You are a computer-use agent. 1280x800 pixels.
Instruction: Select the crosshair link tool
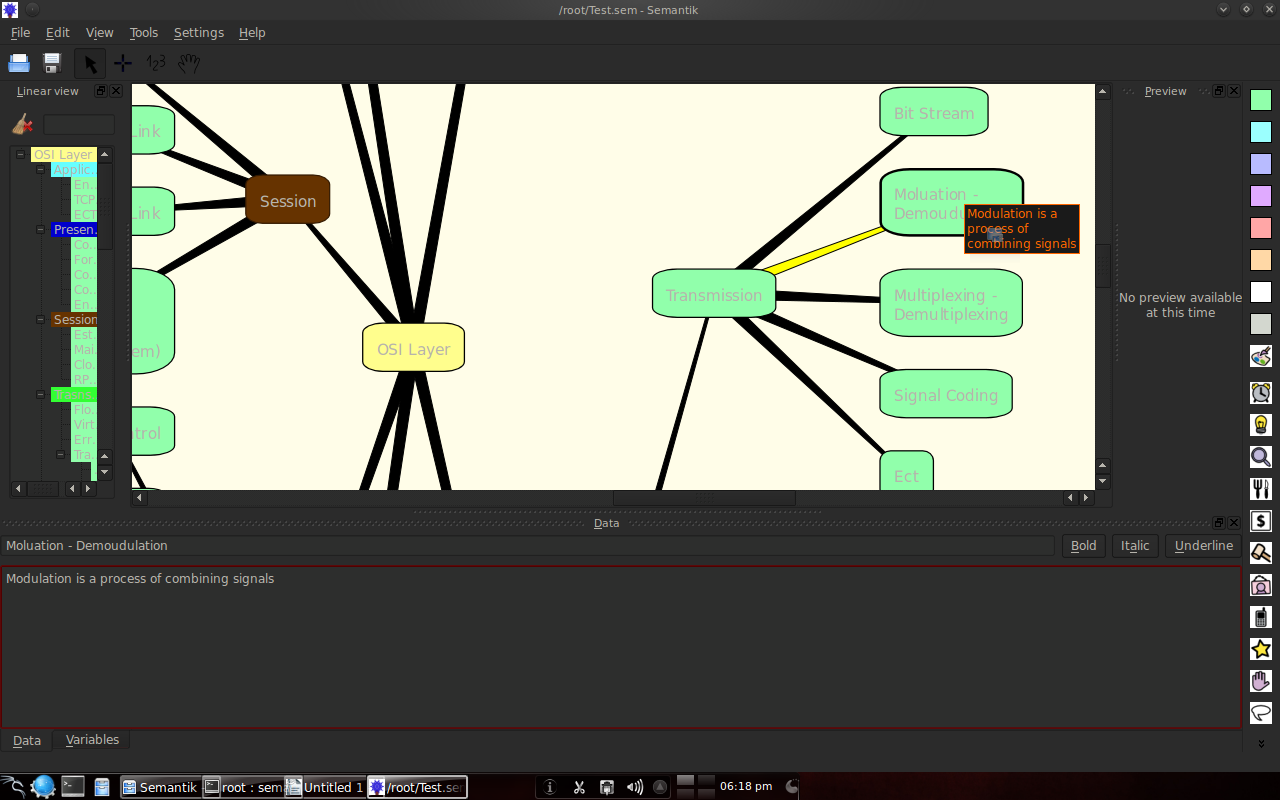[x=123, y=63]
